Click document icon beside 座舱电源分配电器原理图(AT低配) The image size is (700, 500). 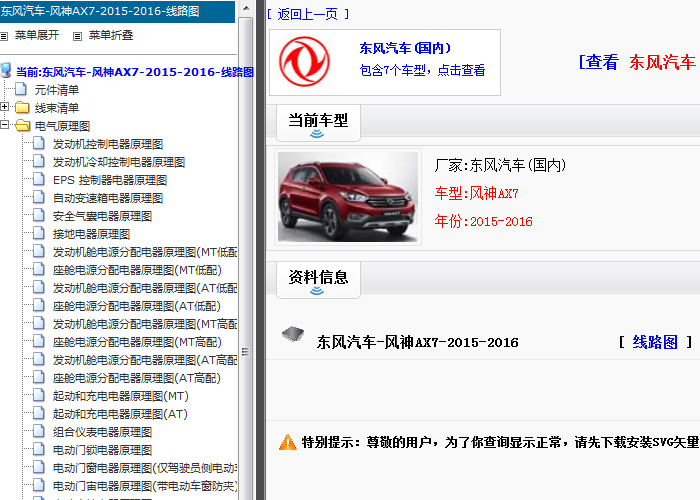39,305
